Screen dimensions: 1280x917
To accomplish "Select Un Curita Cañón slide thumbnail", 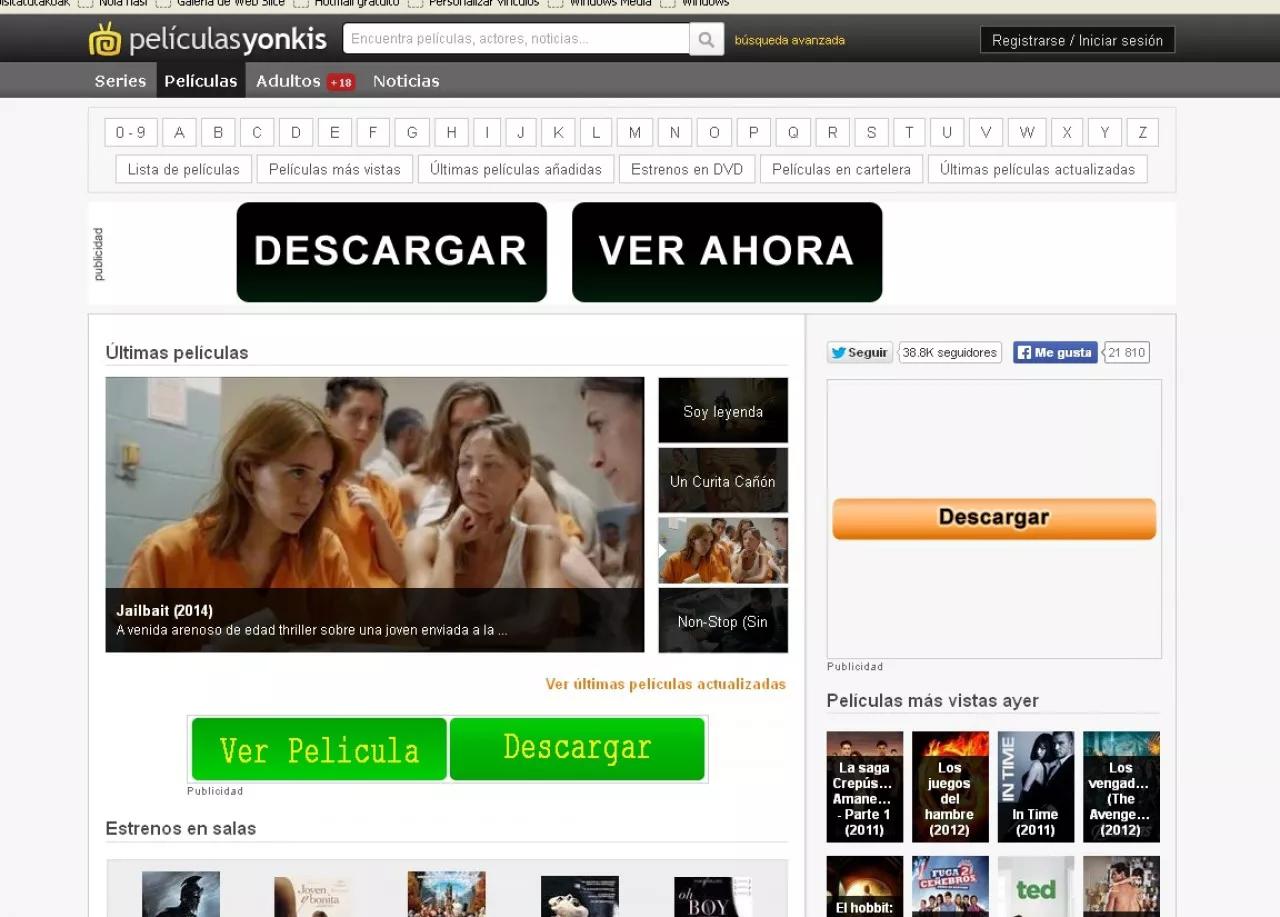I will 723,480.
